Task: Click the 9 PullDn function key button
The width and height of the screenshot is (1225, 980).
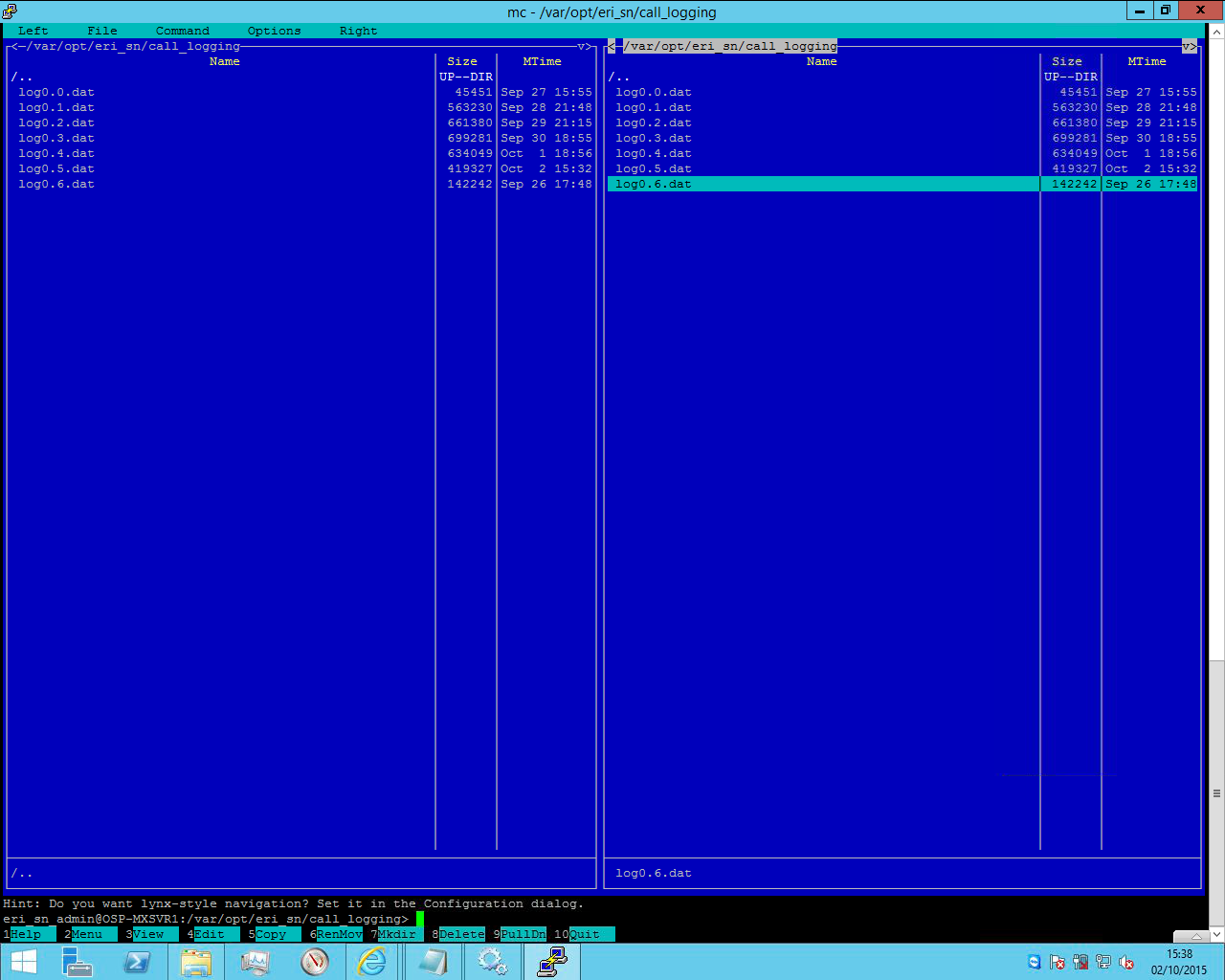Action: pyautogui.click(x=520, y=934)
